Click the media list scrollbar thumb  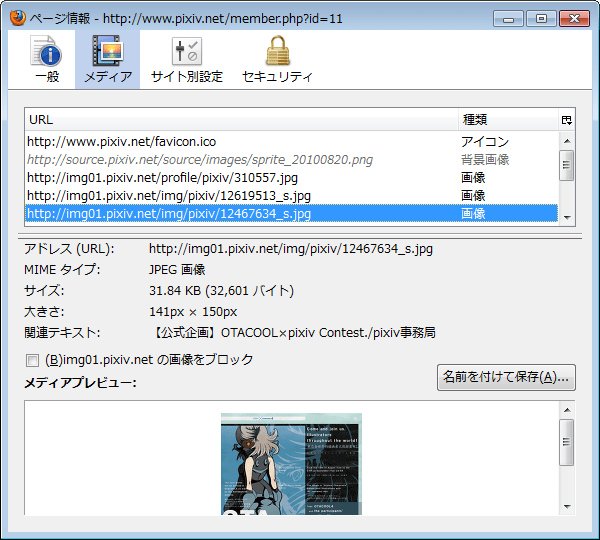567,165
